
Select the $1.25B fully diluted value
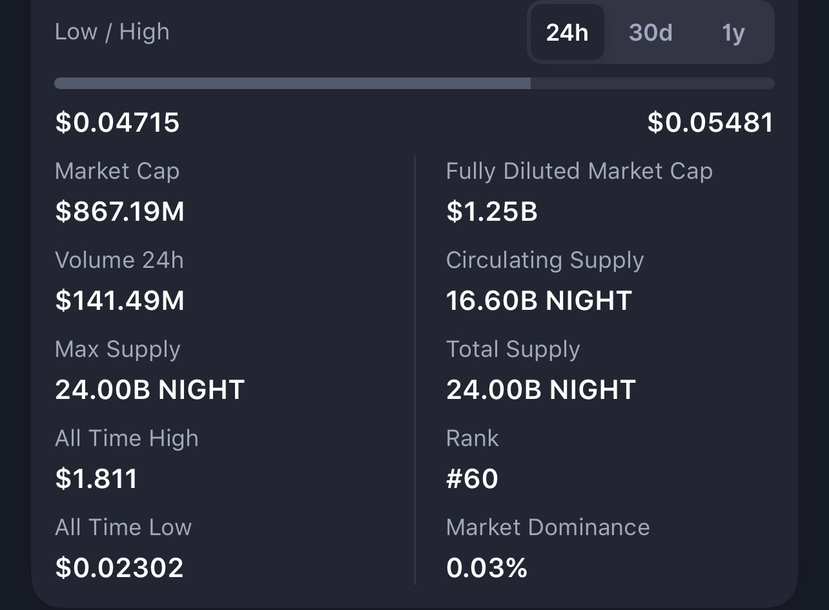click(x=491, y=212)
